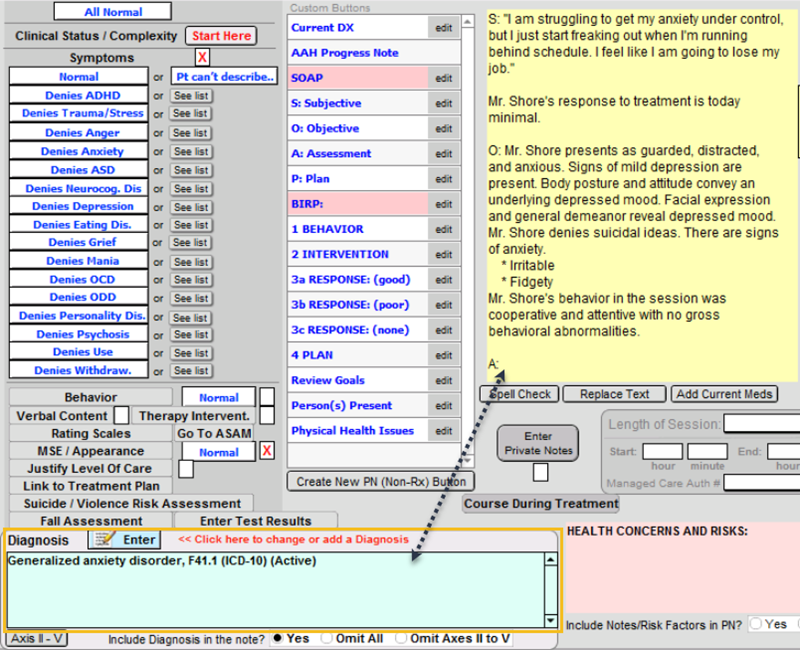Check the box under Enter Private Notes

(540, 472)
